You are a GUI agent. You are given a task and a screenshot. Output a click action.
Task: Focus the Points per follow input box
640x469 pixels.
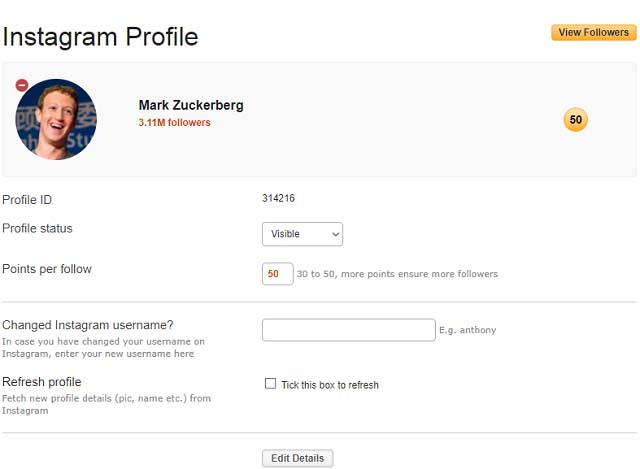point(278,273)
